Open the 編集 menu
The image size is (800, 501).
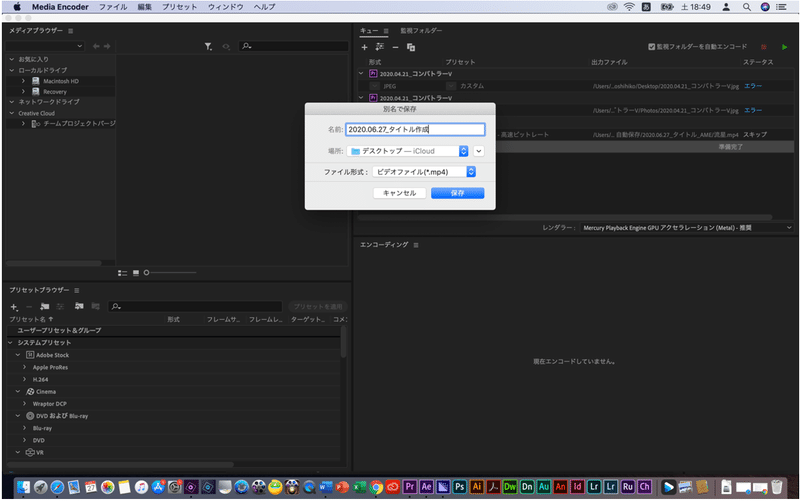pyautogui.click(x=144, y=7)
